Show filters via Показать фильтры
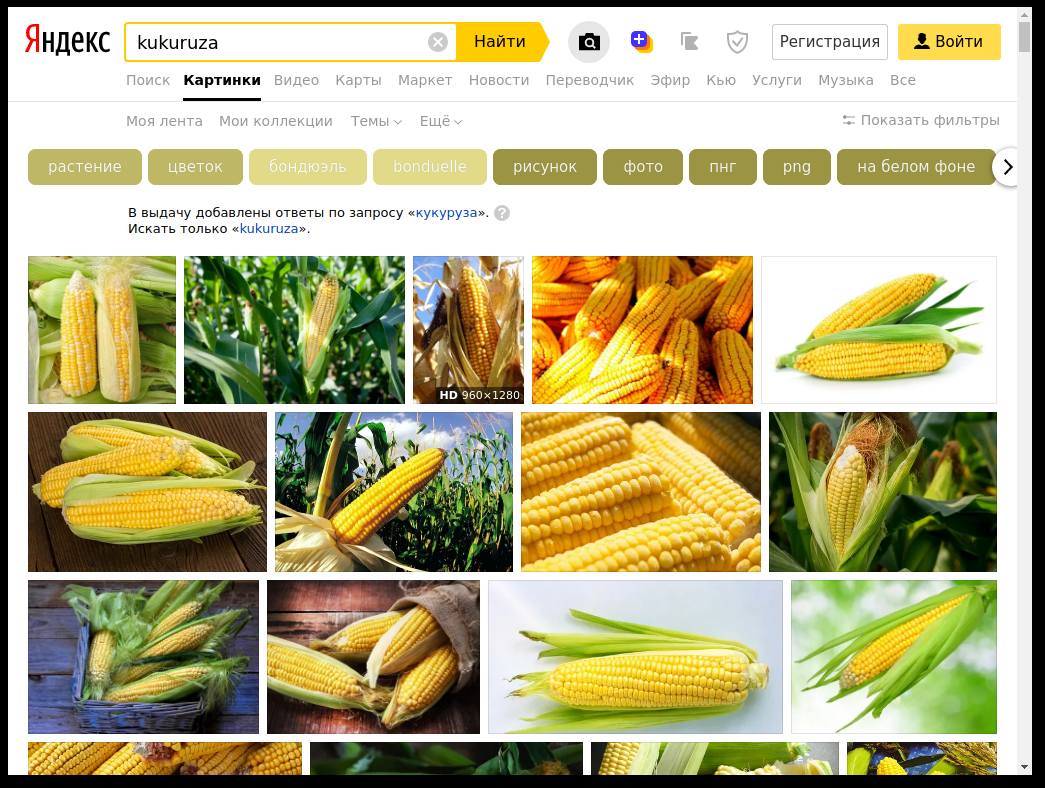 pos(920,120)
